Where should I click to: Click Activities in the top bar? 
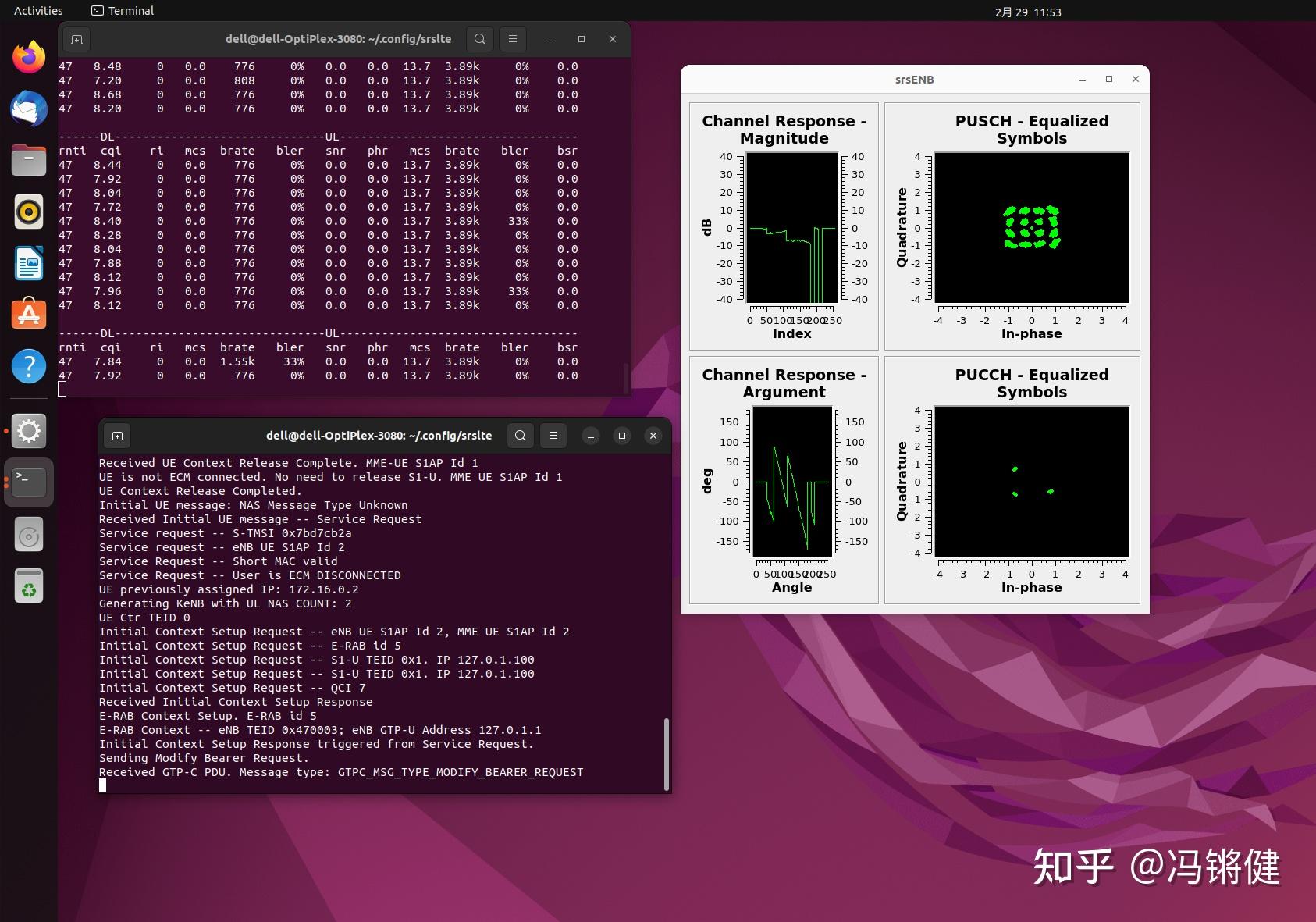pyautogui.click(x=37, y=10)
